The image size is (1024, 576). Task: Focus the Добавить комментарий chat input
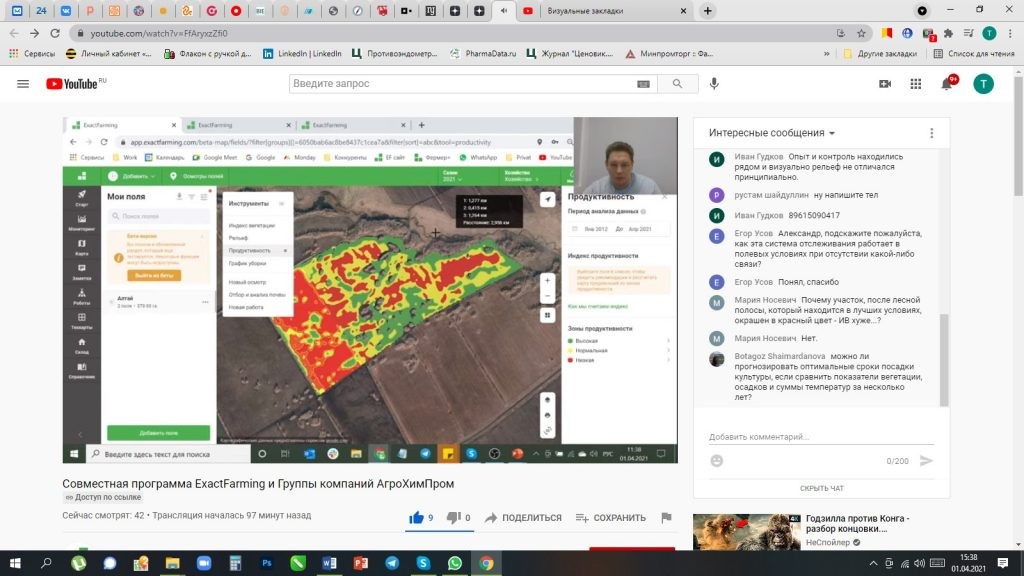tap(821, 436)
